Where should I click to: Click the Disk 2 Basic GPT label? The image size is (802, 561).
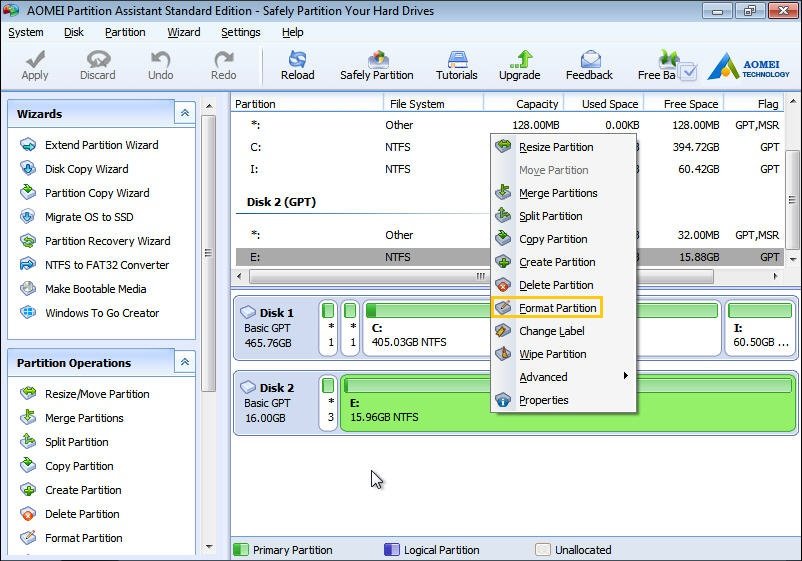click(x=276, y=403)
